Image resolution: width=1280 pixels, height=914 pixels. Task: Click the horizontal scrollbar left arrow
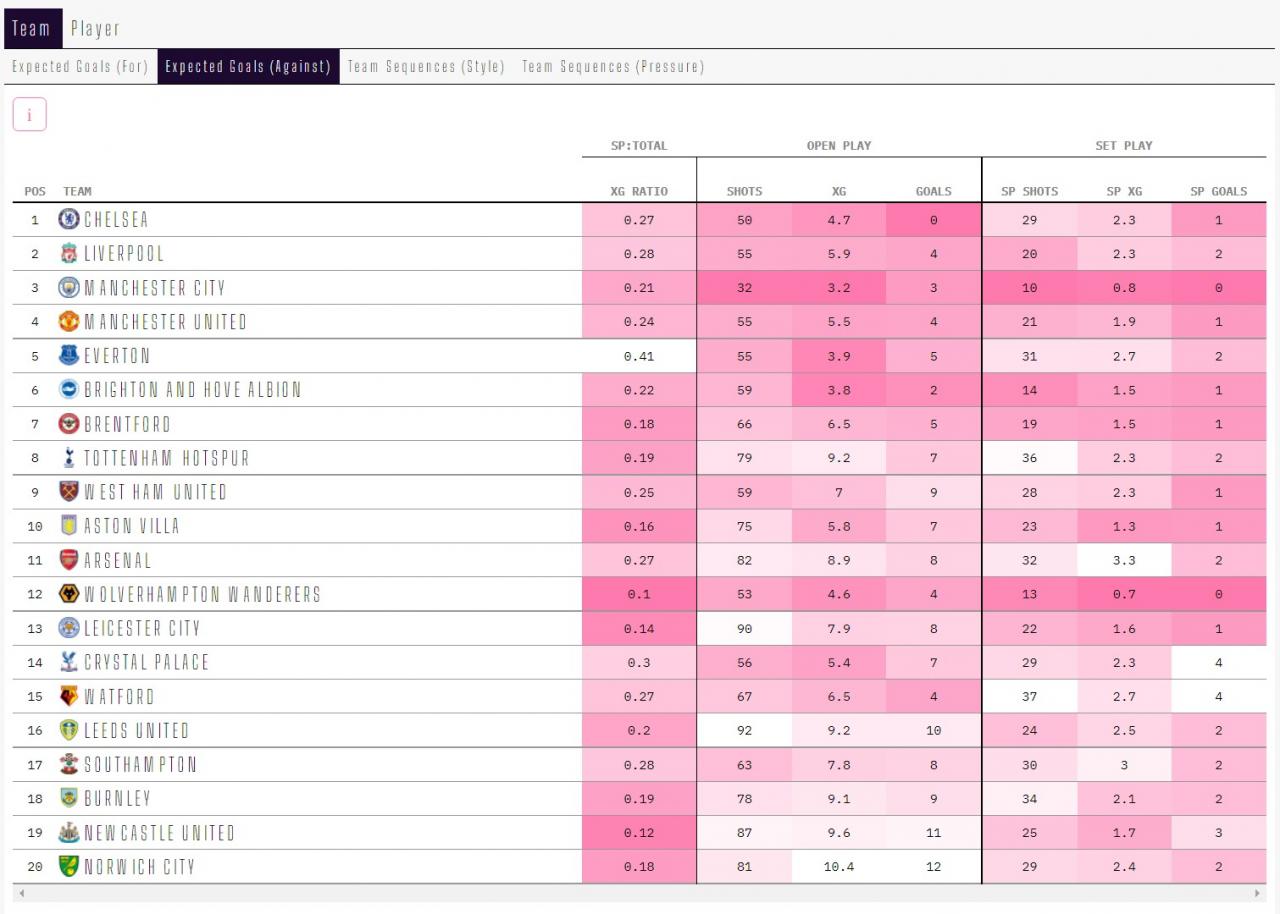click(x=20, y=892)
